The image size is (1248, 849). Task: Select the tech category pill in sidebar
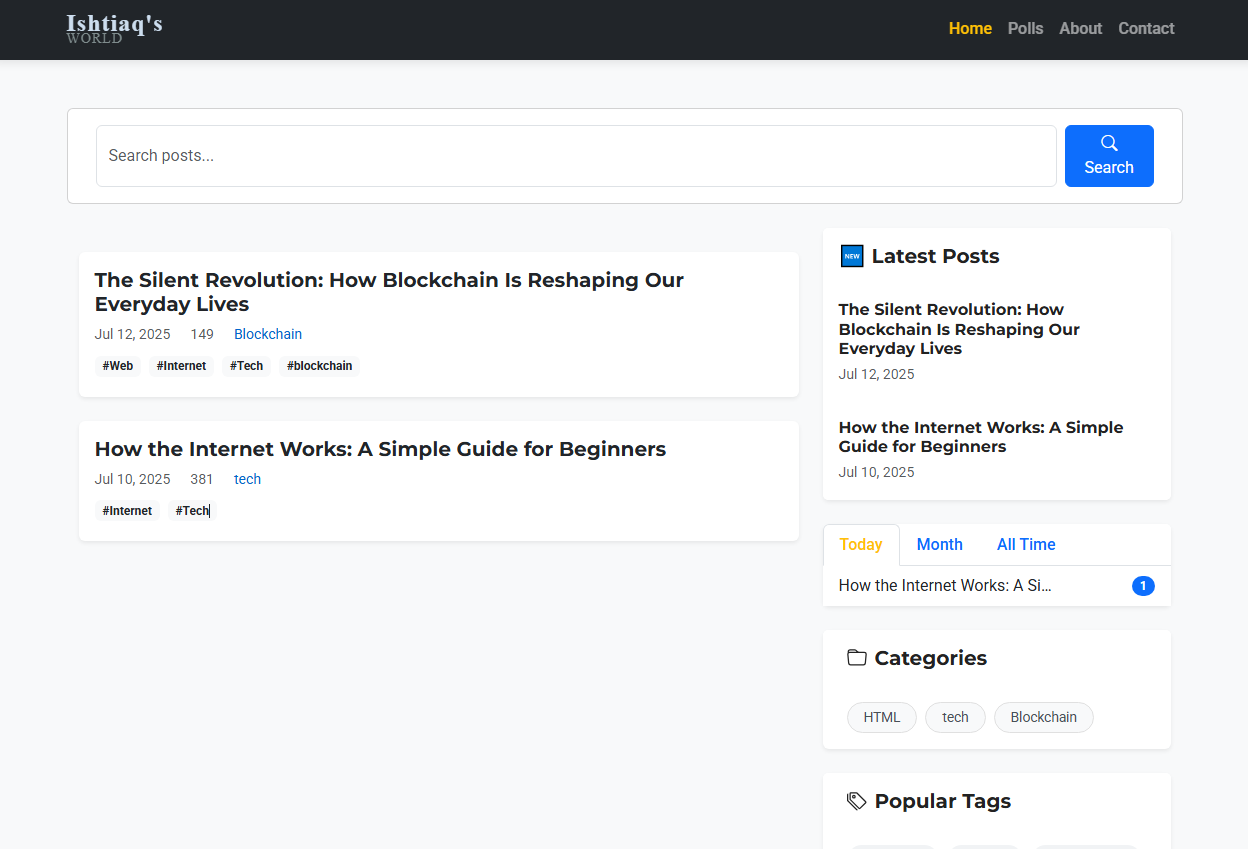coord(955,718)
